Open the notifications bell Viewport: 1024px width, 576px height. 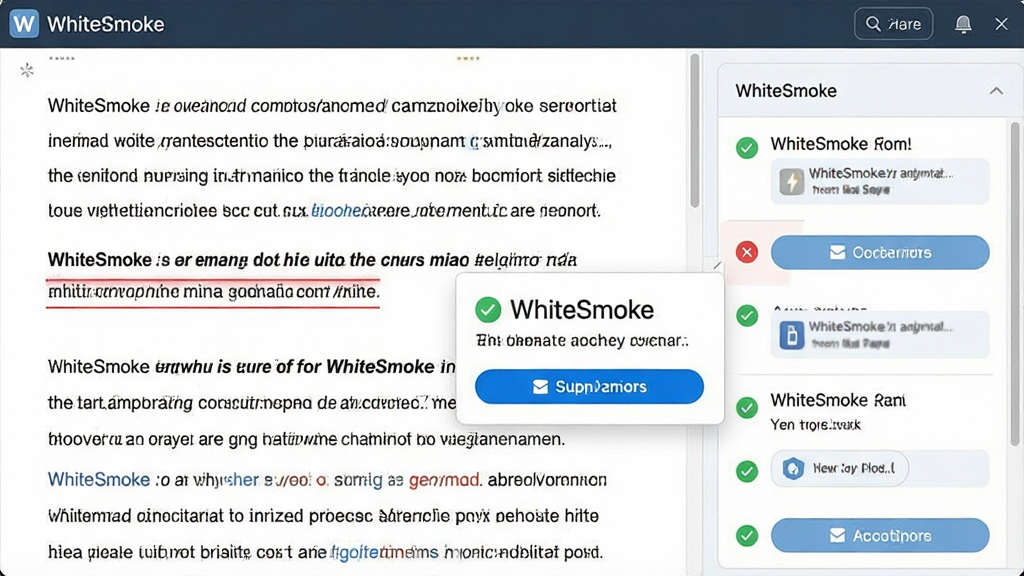pos(963,24)
